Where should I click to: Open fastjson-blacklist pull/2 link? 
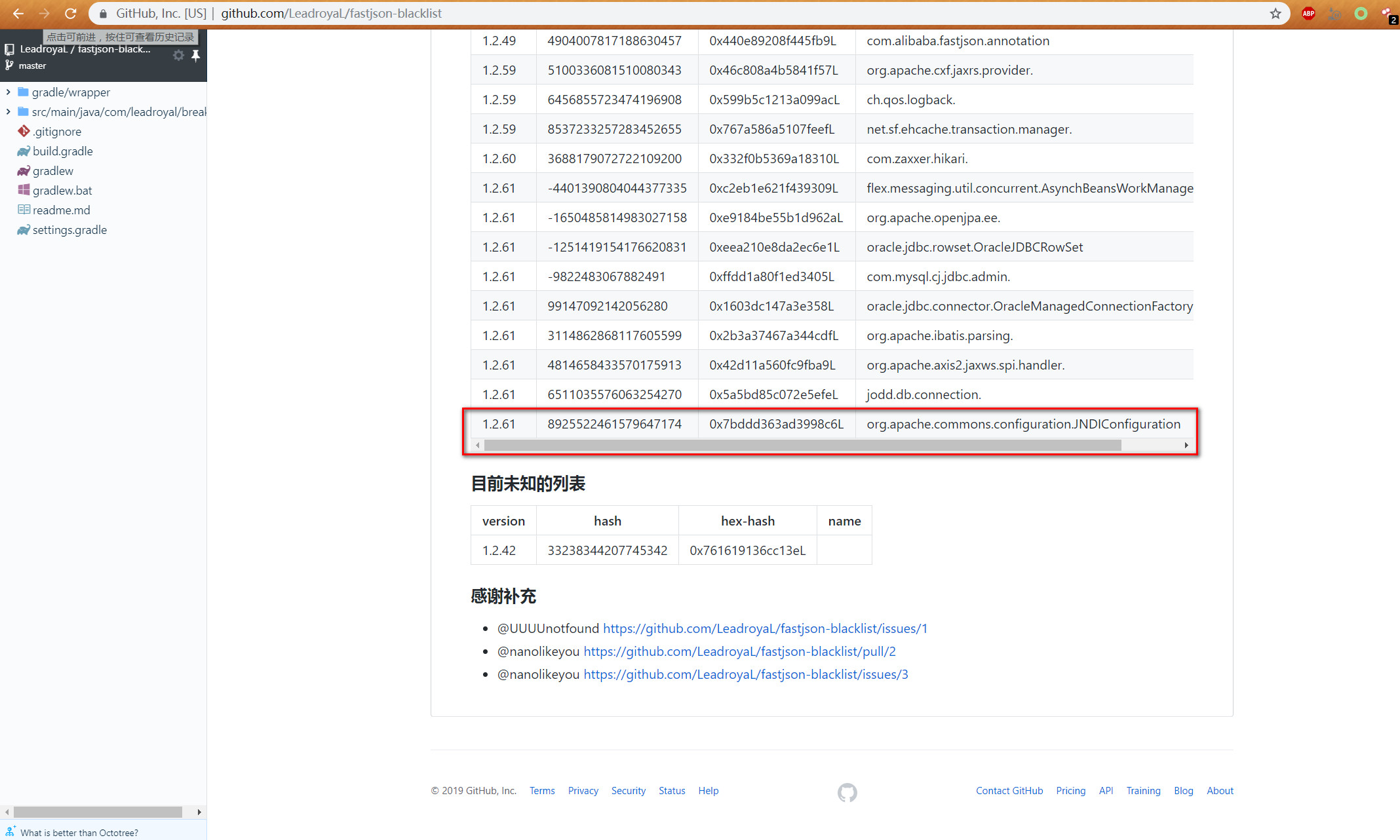point(739,651)
